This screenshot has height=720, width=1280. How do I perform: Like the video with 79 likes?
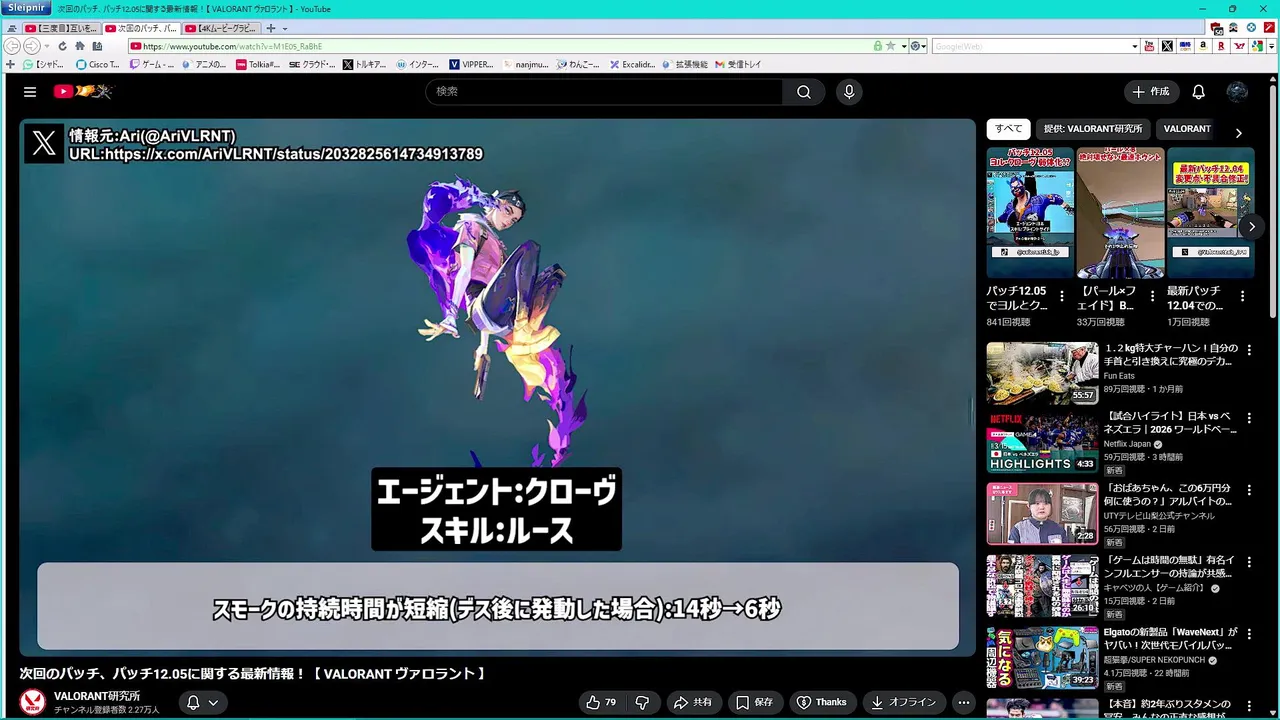[601, 702]
